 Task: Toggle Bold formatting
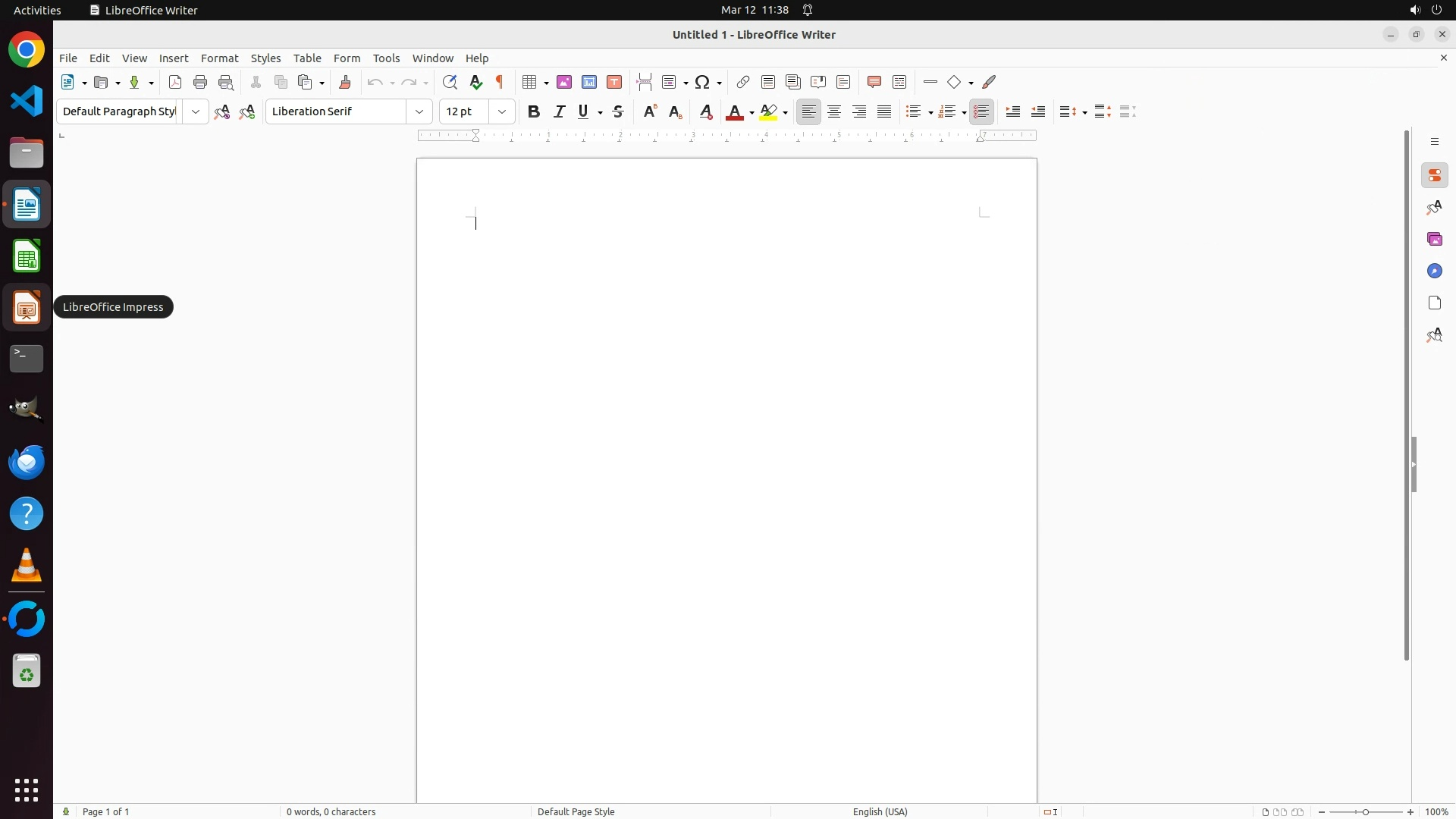tap(534, 112)
